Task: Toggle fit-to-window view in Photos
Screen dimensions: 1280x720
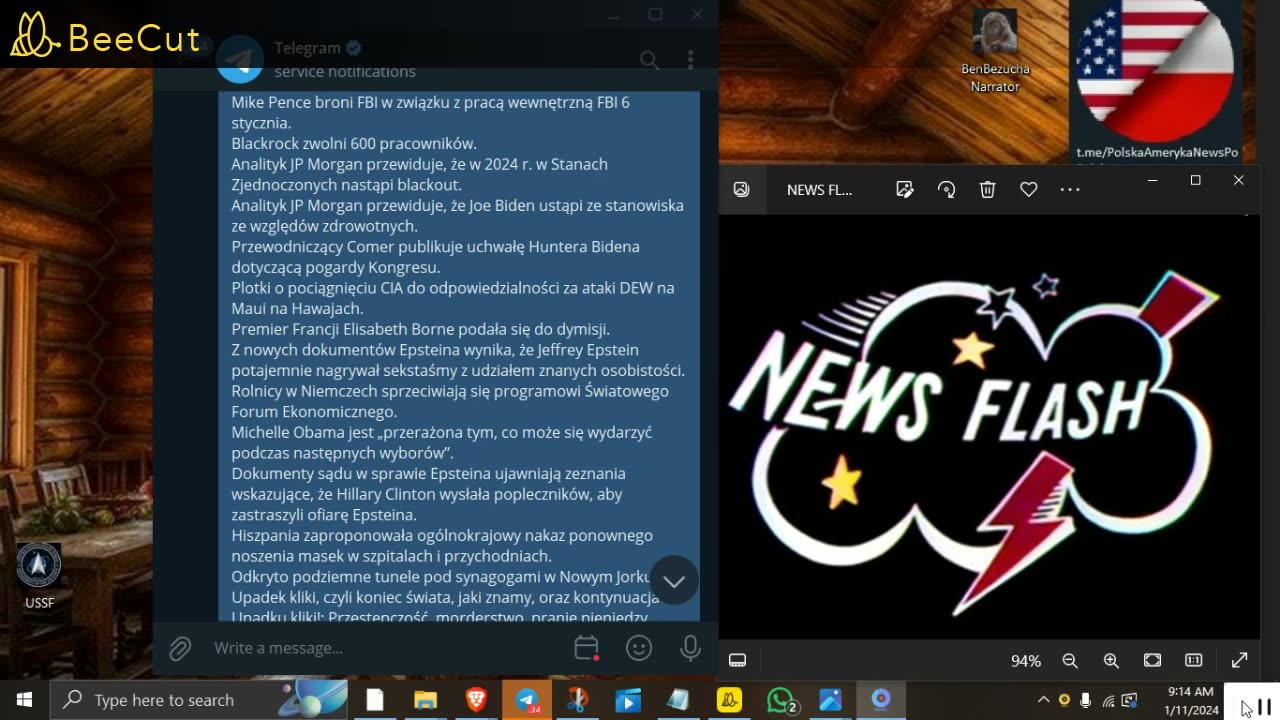Action: click(1152, 660)
